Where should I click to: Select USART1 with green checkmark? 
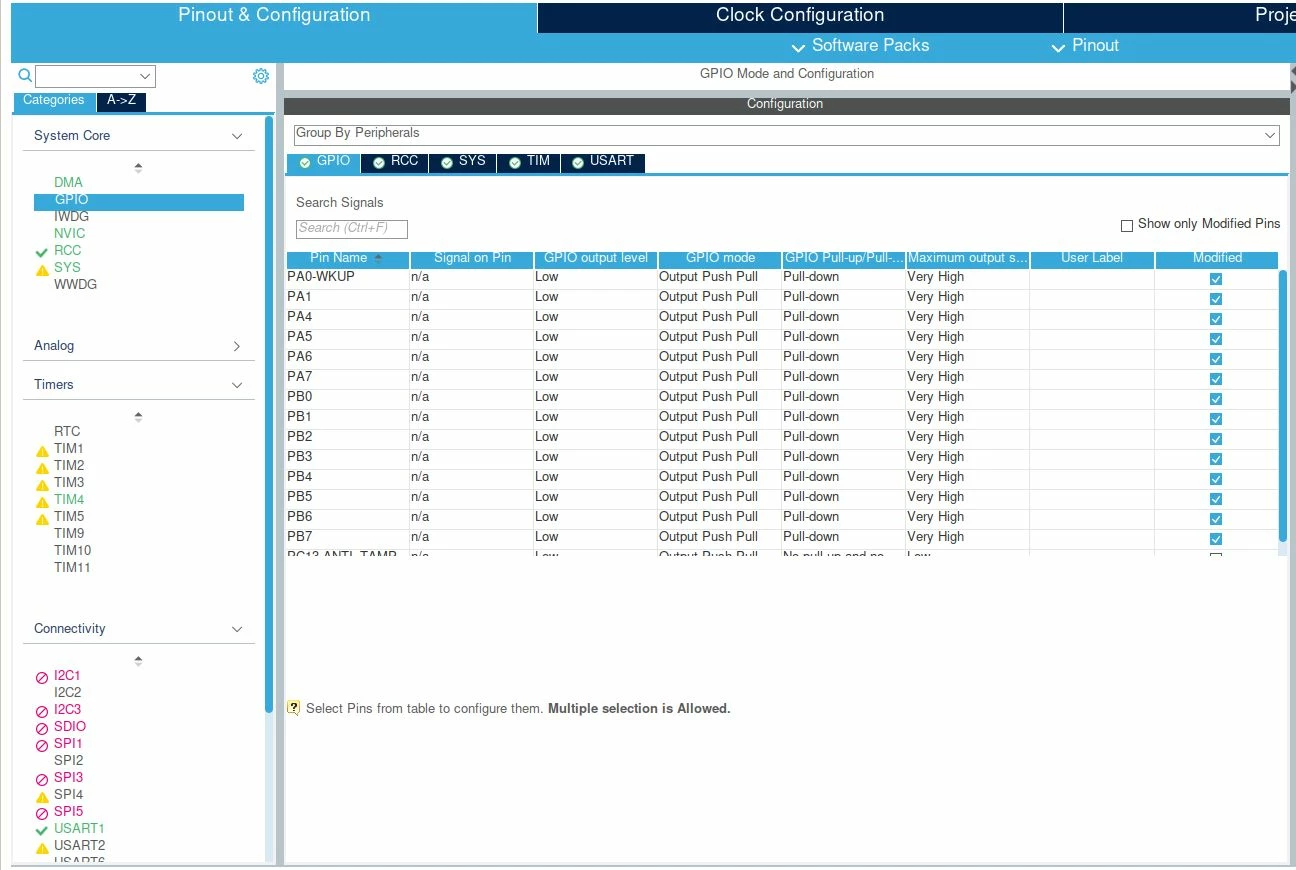(79, 828)
